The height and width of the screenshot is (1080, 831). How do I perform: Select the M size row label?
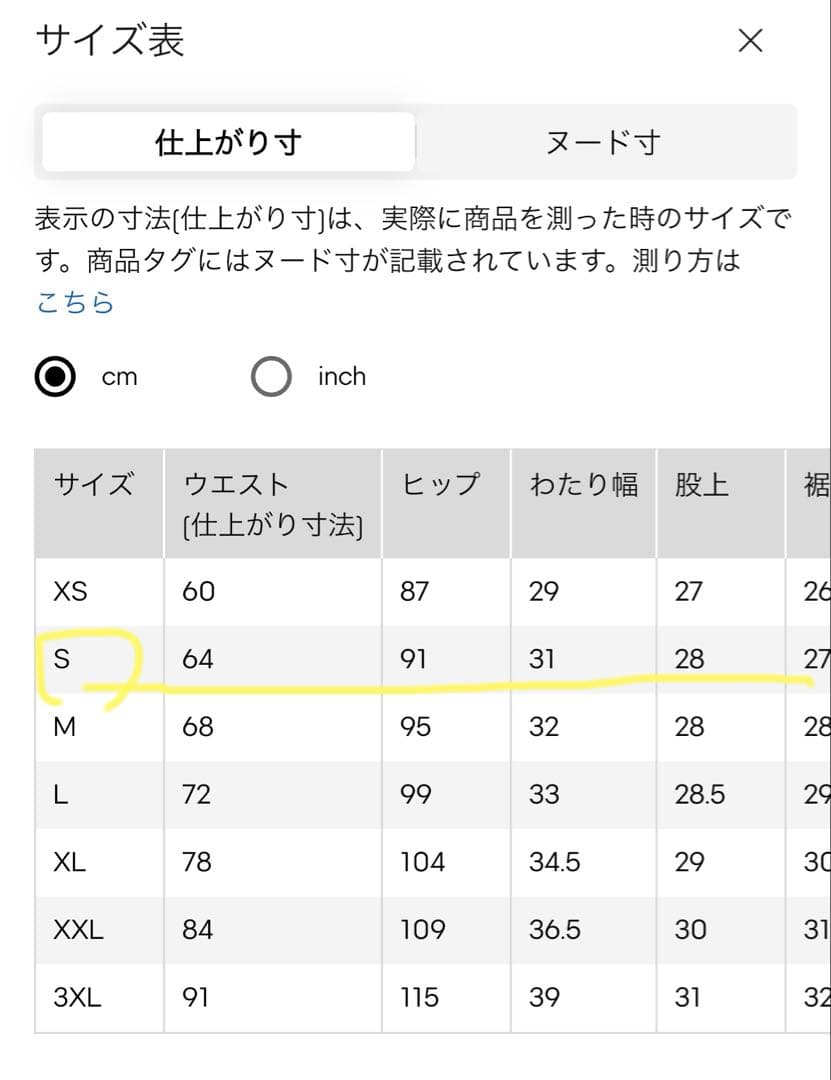[64, 726]
